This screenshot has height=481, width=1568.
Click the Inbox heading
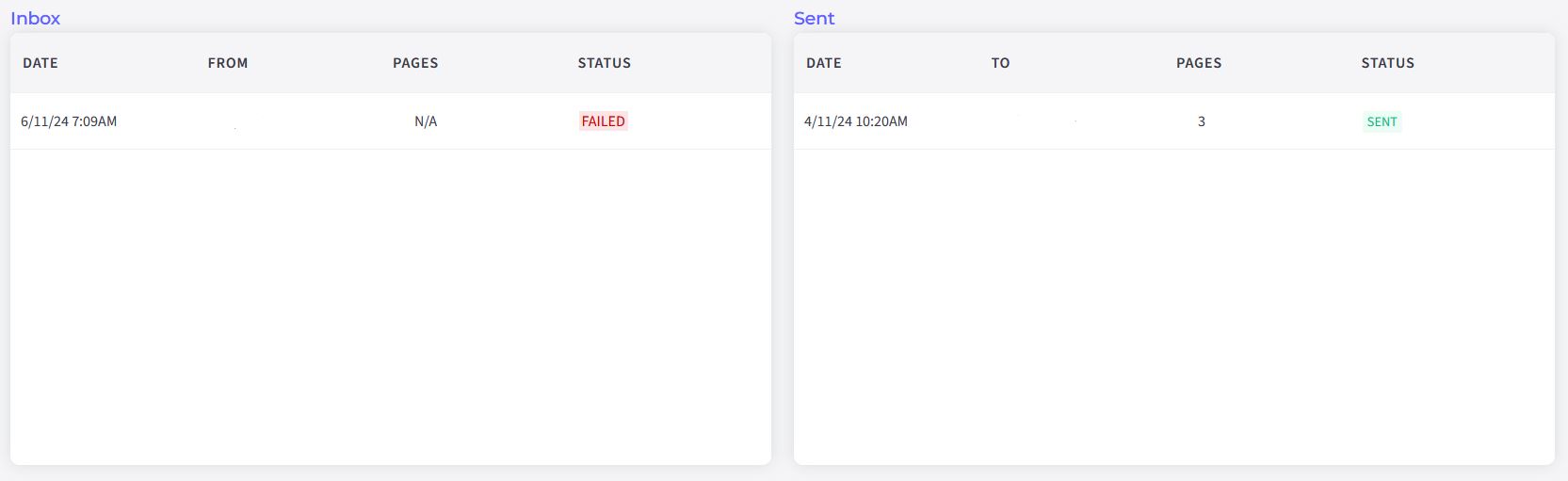pos(36,19)
